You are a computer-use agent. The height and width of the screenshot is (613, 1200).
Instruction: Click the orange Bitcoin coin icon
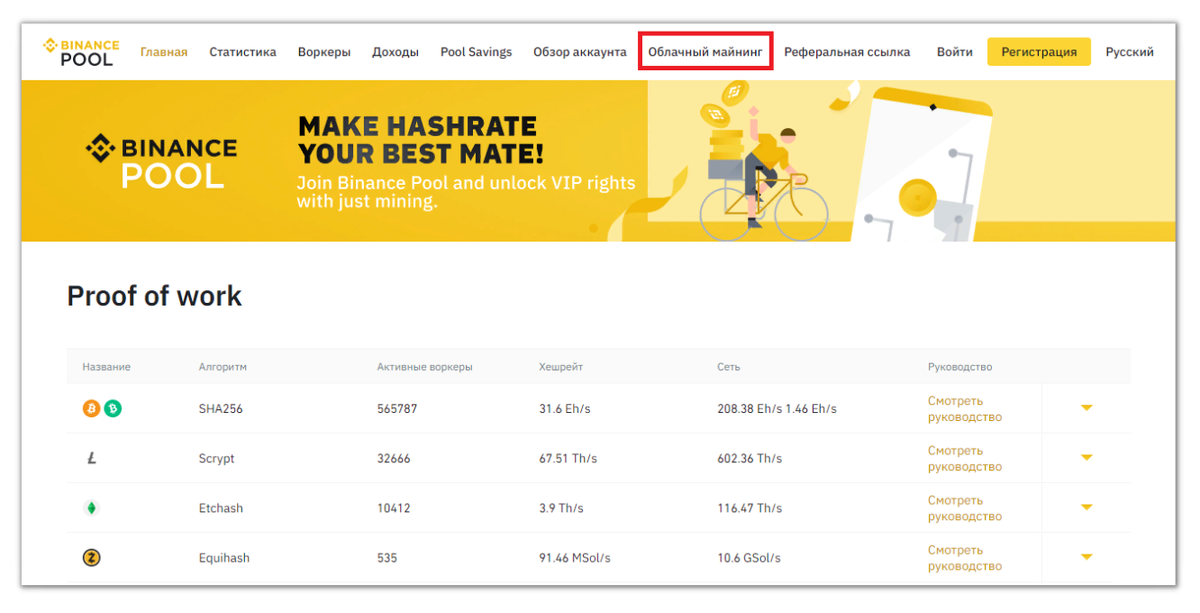91,408
